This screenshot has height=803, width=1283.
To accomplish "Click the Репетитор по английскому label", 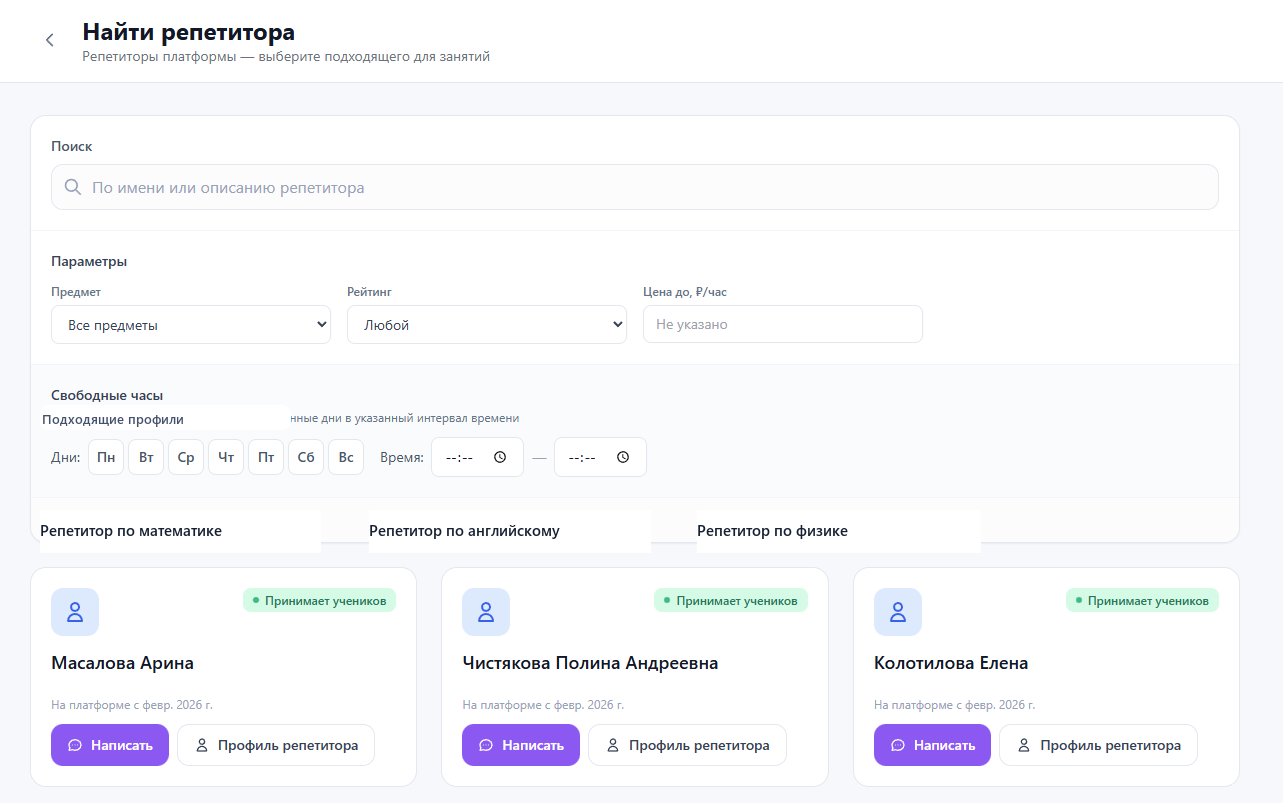I will [x=464, y=531].
